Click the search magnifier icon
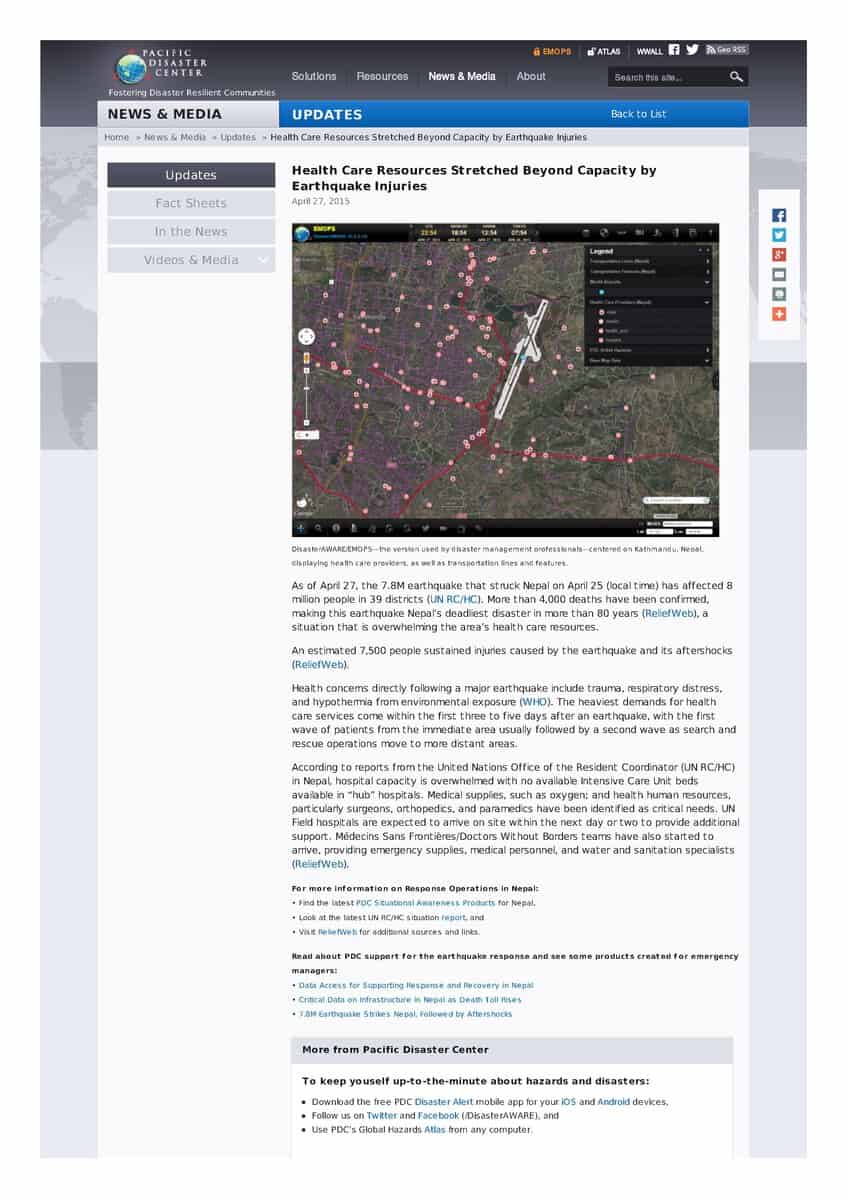This screenshot has height=1200, width=848. click(x=736, y=77)
